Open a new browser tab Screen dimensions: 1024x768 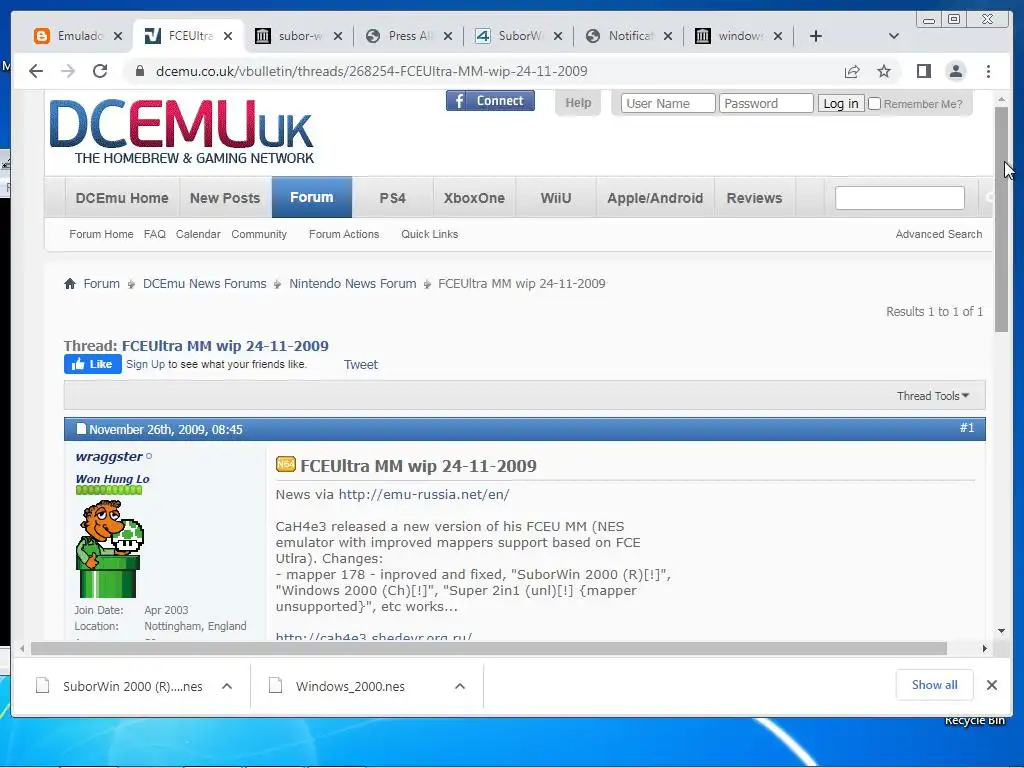(x=816, y=36)
